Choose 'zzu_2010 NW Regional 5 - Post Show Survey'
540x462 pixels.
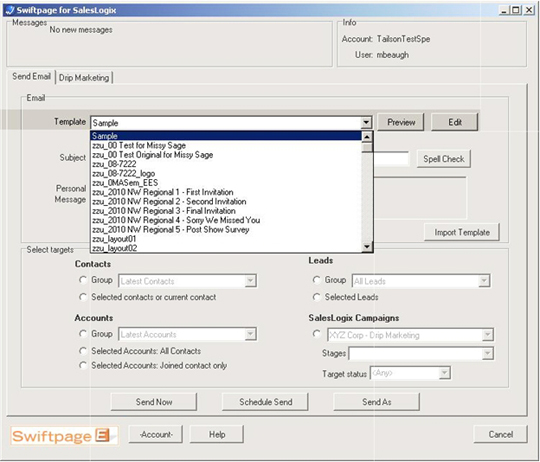point(226,229)
